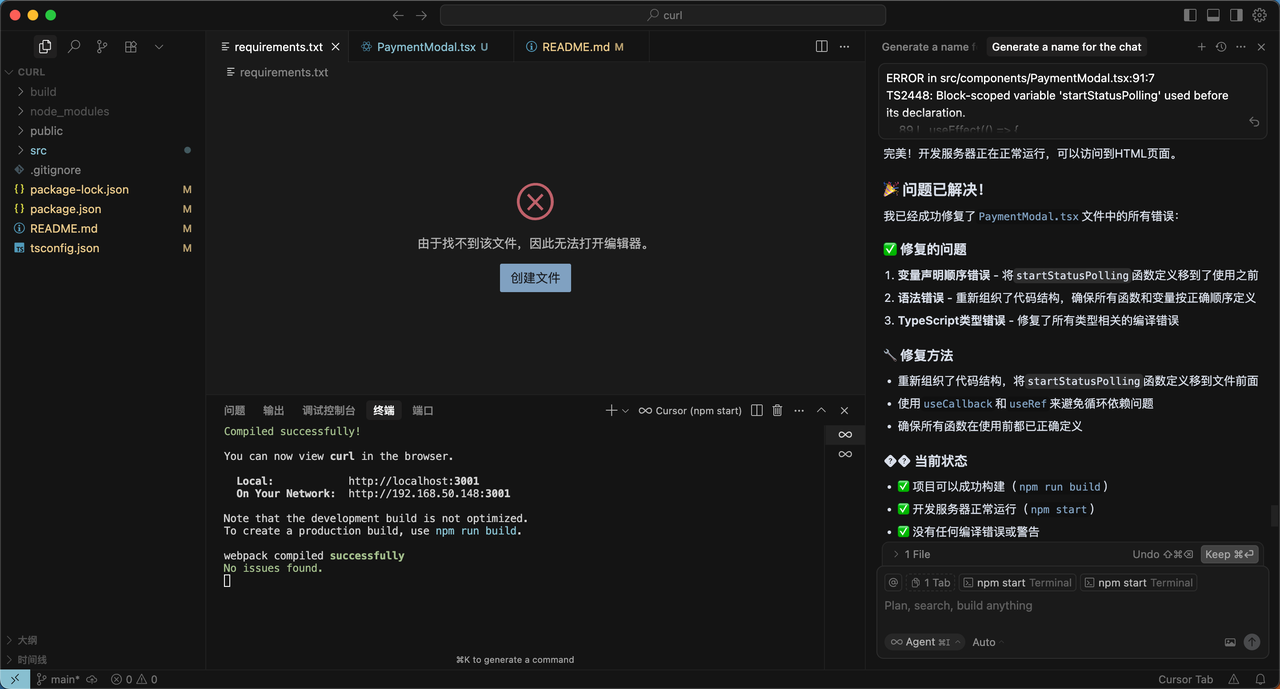Viewport: 1280px width, 689px height.
Task: Select the 终端 panel tab
Action: pos(384,410)
